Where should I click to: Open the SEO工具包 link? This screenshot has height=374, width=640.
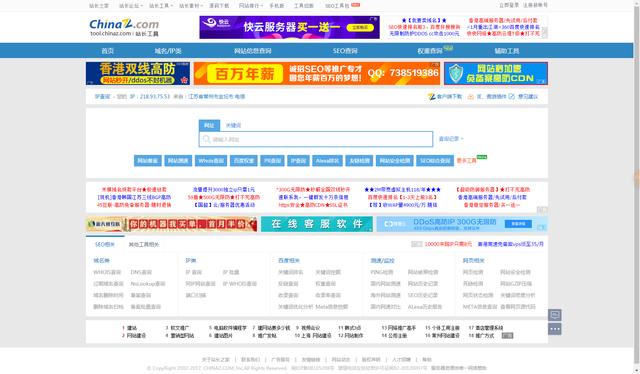(337, 6)
